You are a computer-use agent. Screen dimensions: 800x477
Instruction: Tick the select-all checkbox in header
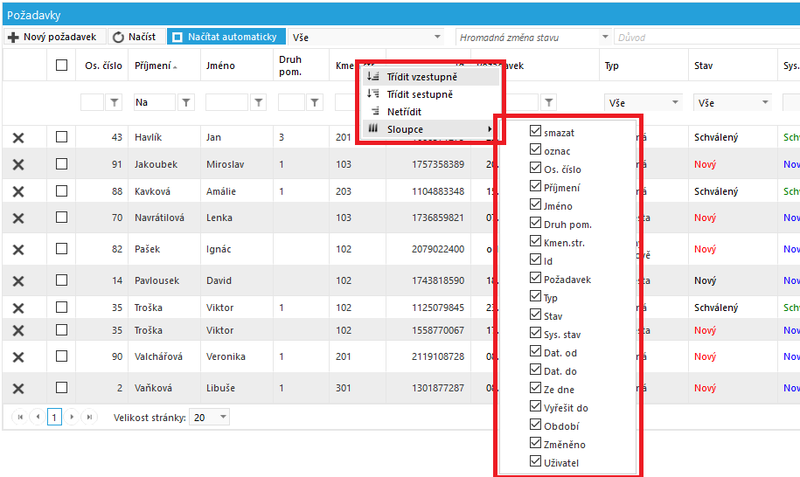61,65
